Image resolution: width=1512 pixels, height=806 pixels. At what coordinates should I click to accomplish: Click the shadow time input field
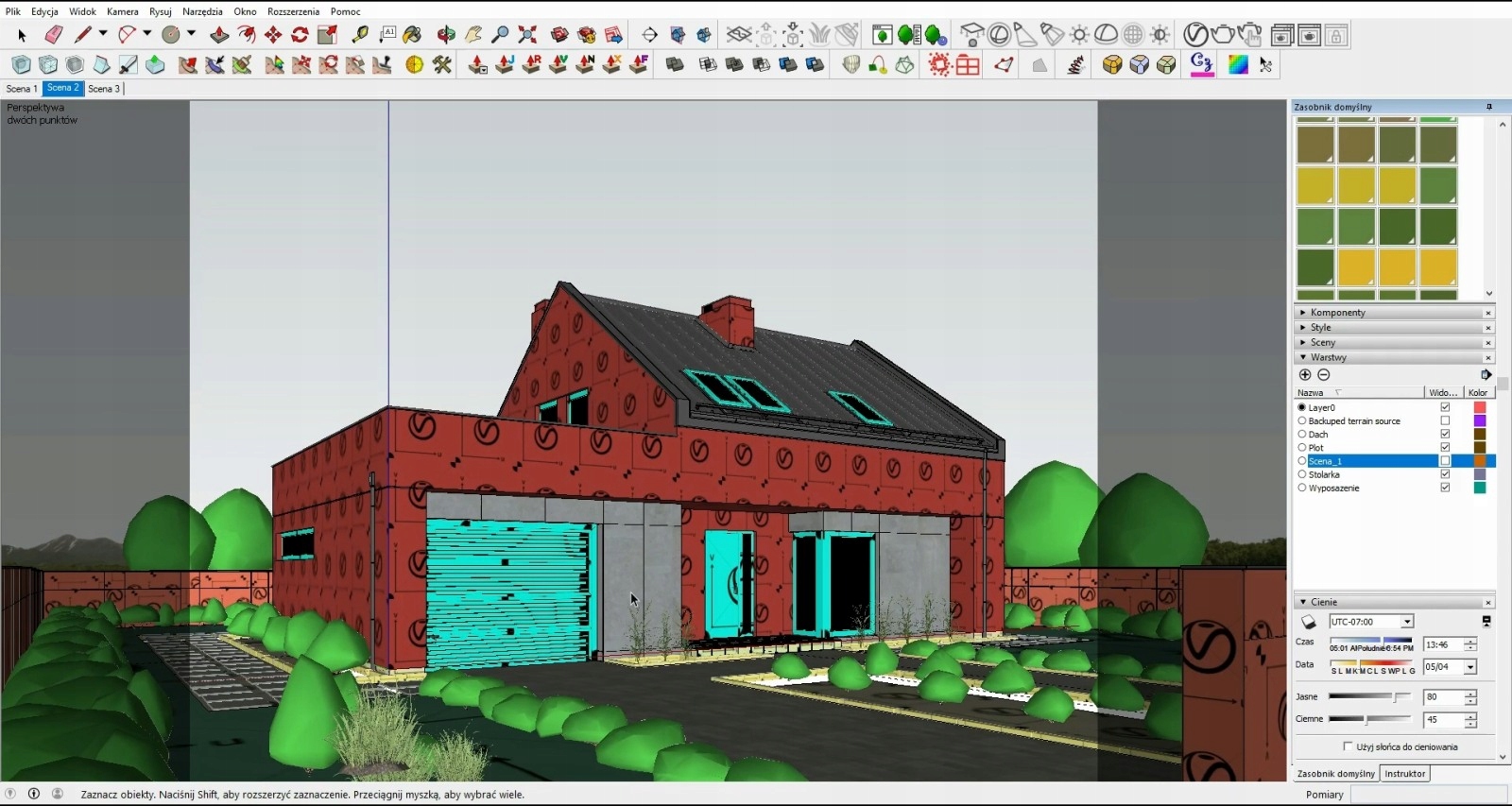point(1443,644)
